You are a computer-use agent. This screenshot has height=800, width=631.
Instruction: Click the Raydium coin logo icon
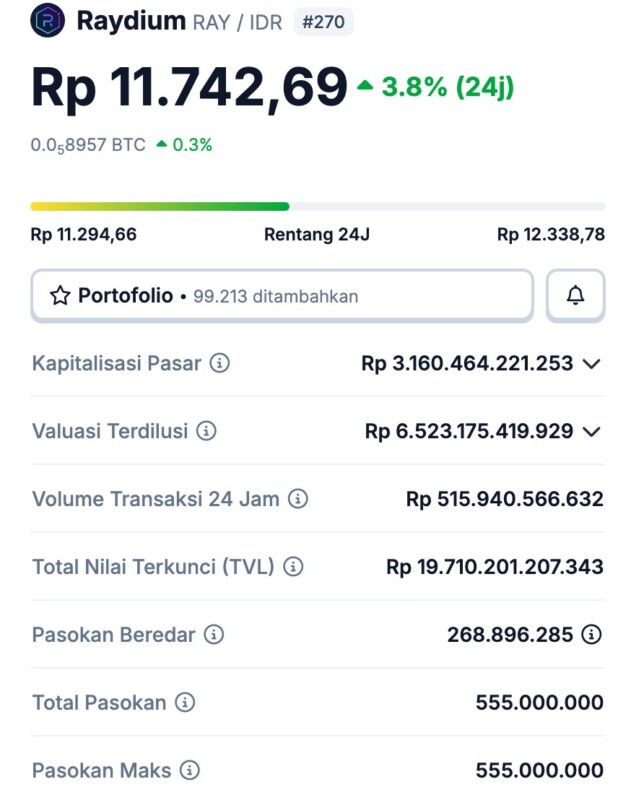click(47, 21)
